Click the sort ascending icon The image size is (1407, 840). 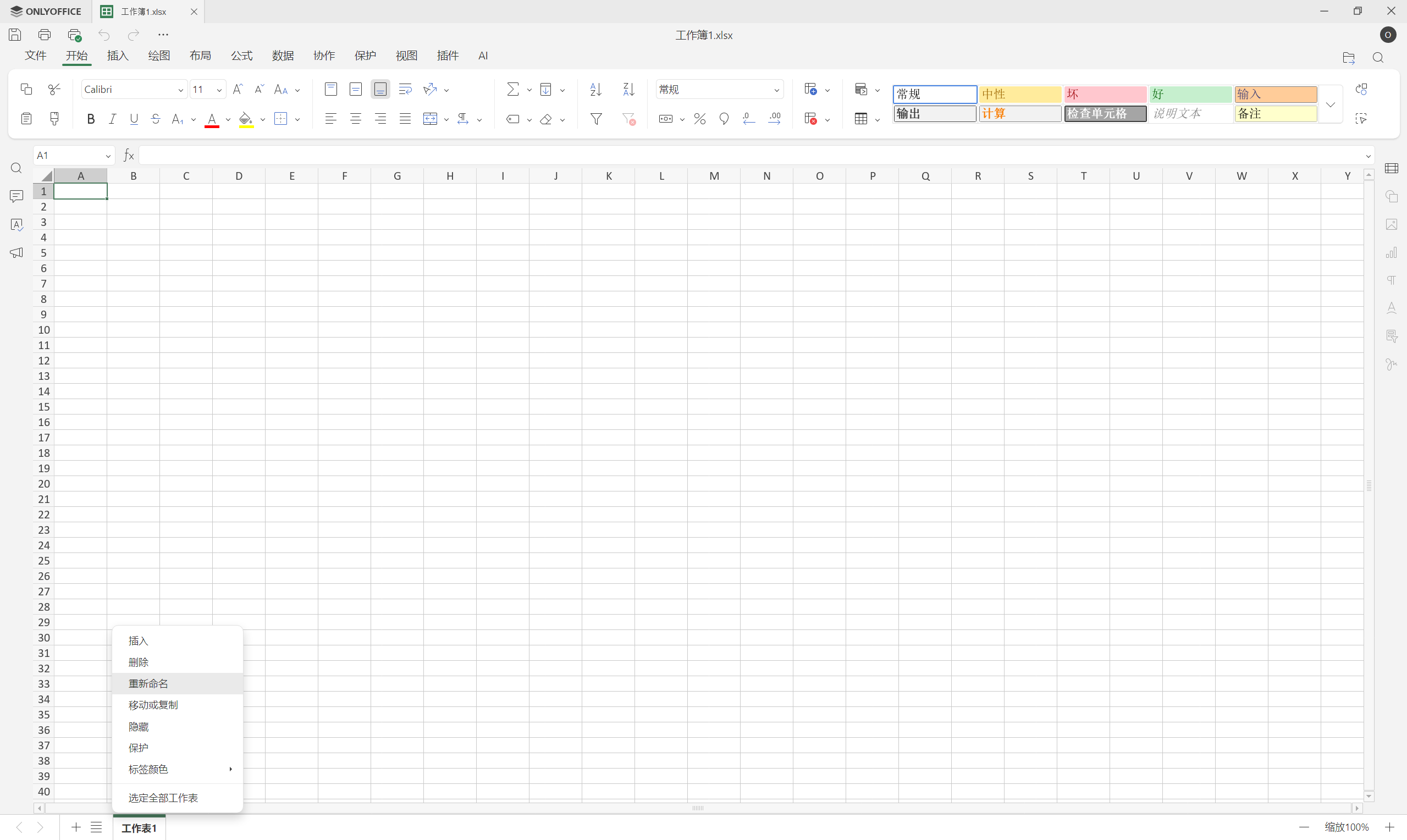595,90
